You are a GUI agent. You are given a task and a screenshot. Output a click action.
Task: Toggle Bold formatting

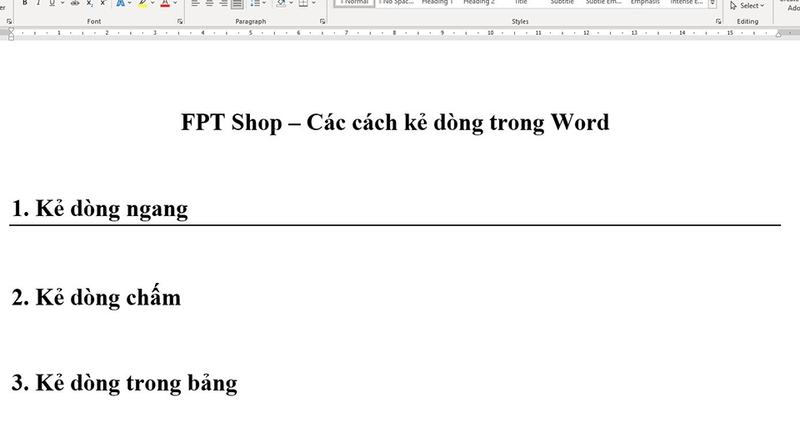[24, 3]
